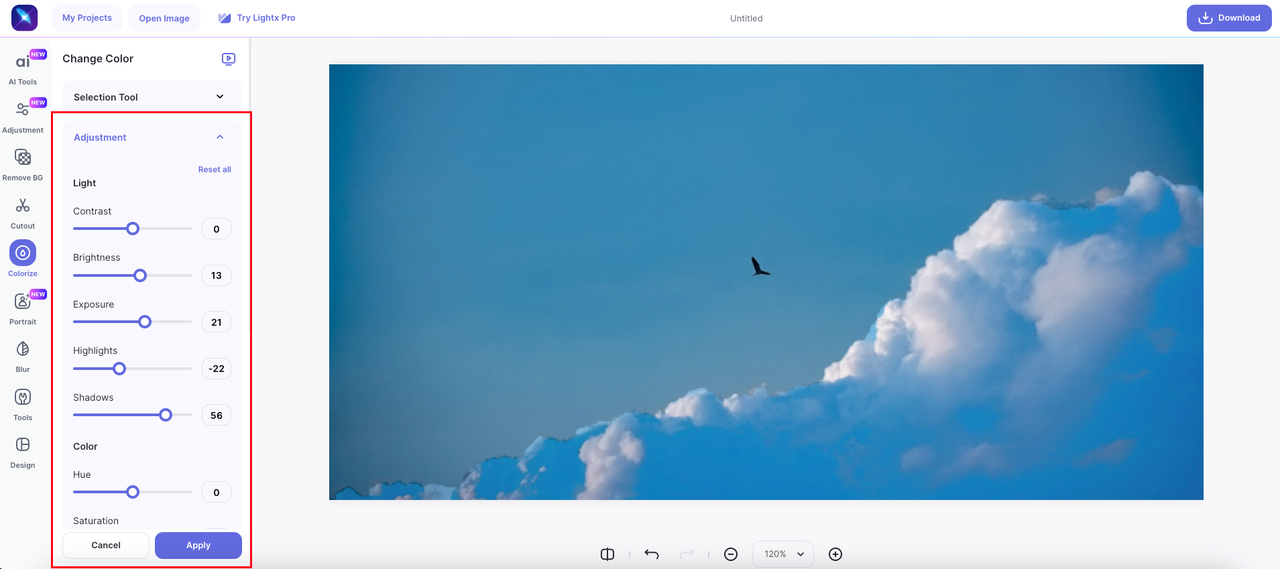Open the Design sidebar item
Screen dimensions: 1280x569
[23, 452]
